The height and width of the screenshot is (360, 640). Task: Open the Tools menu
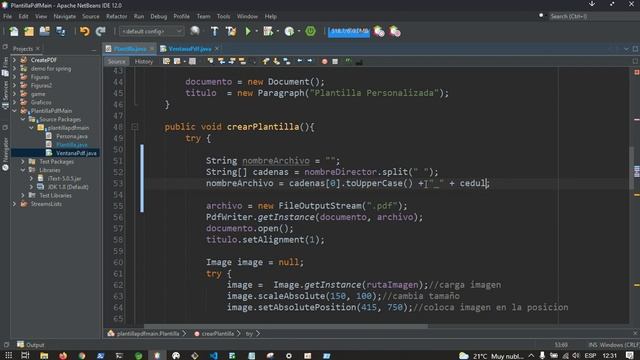pyautogui.click(x=223, y=16)
